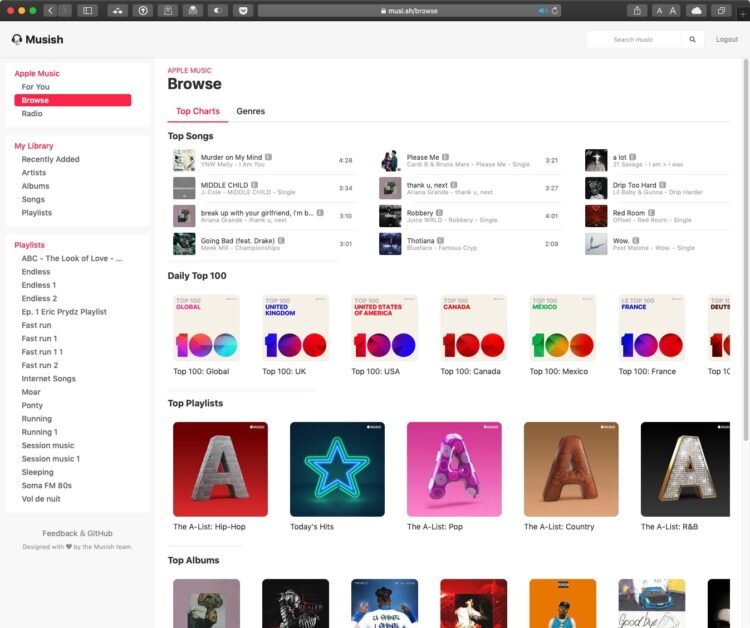Click the 1Password extension toolbar icon

pyautogui.click(x=143, y=11)
